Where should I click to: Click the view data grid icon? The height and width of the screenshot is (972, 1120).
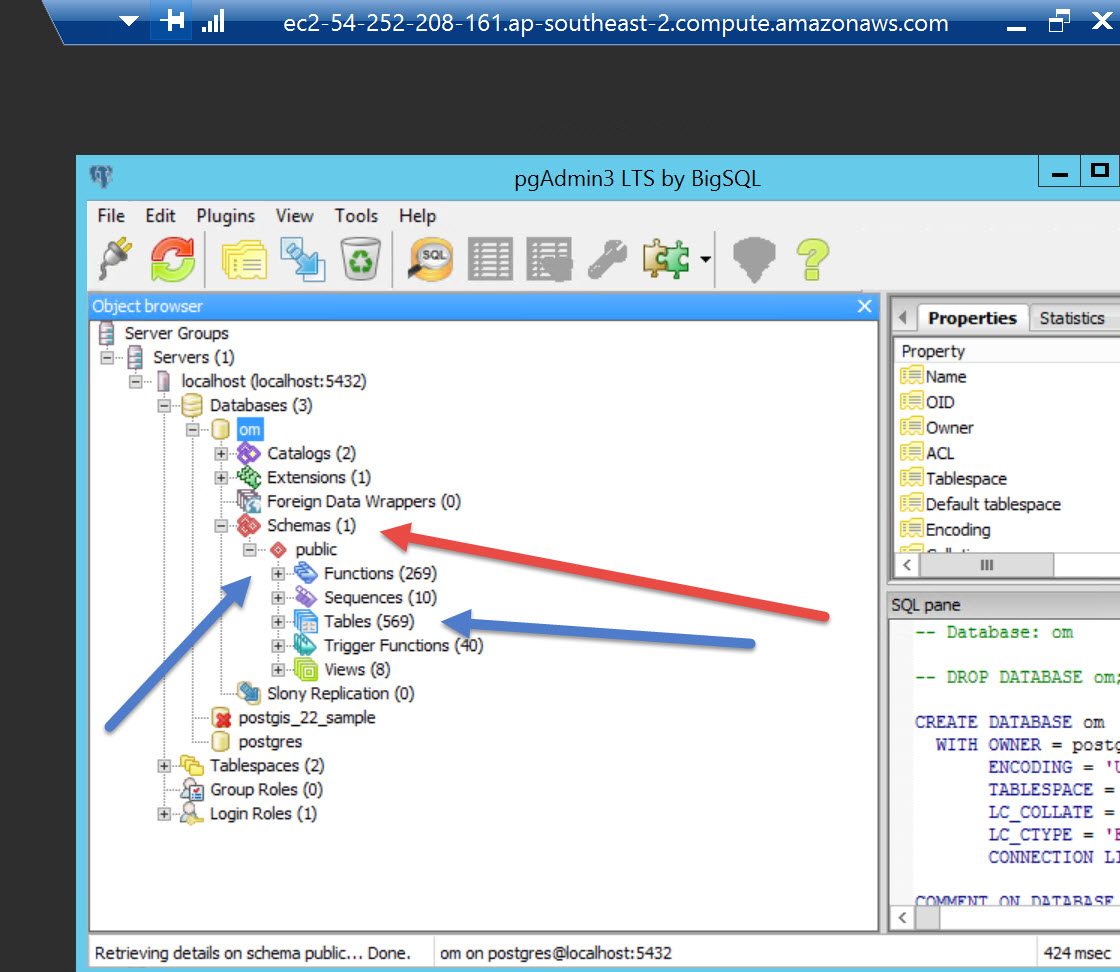tap(490, 260)
